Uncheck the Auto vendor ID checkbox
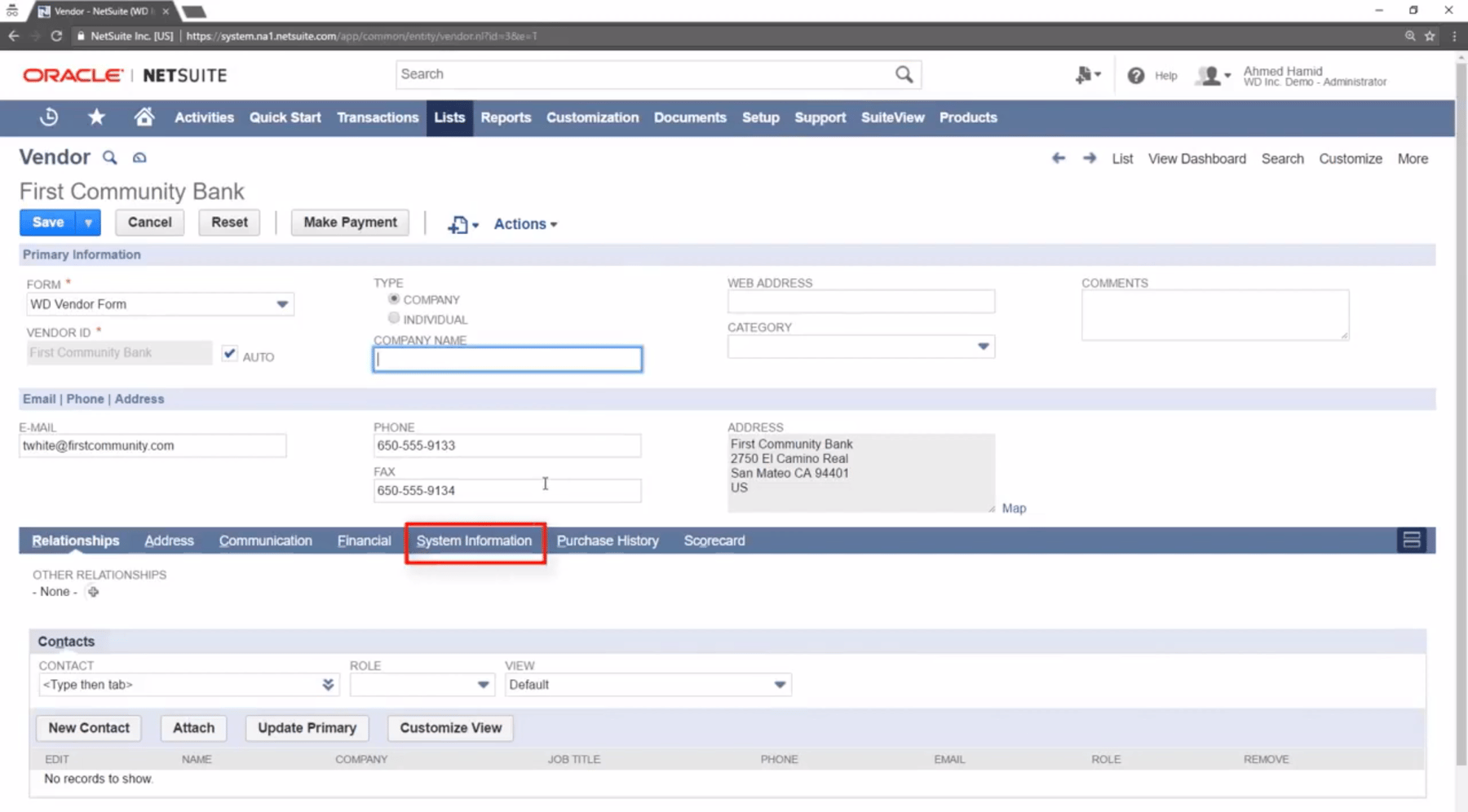Screen dimensions: 1468x812 pyautogui.click(x=230, y=354)
